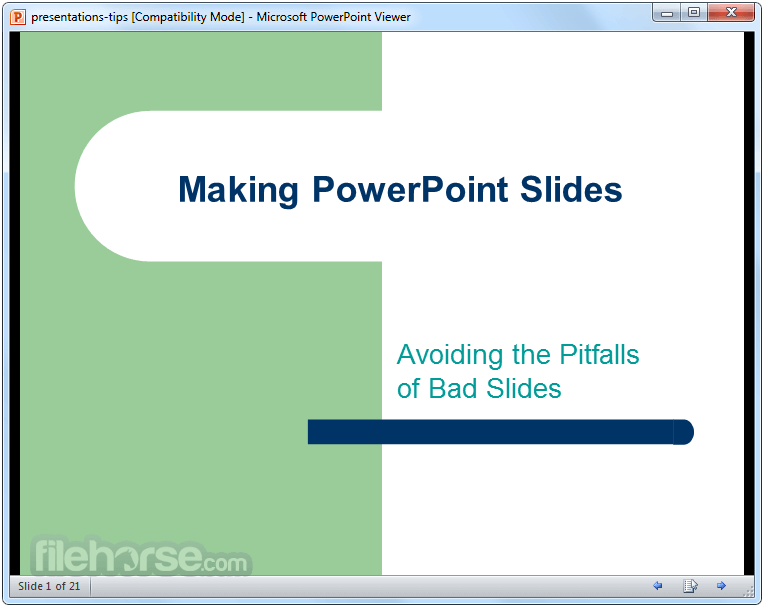This screenshot has width=764, height=607.
Task: Close the PowerPoint Viewer window
Action: click(731, 13)
